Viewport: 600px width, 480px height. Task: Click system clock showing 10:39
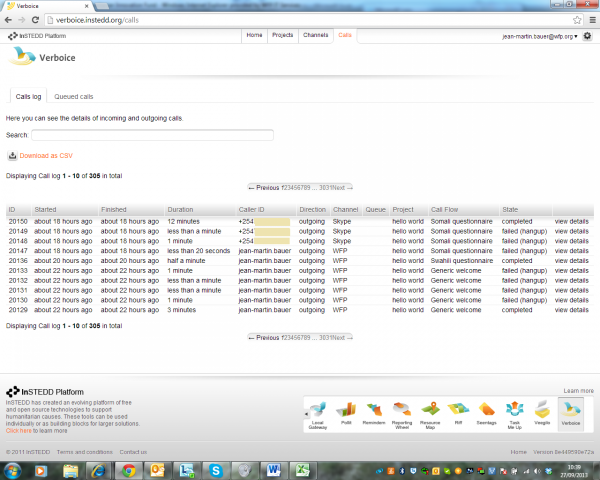click(x=574, y=471)
